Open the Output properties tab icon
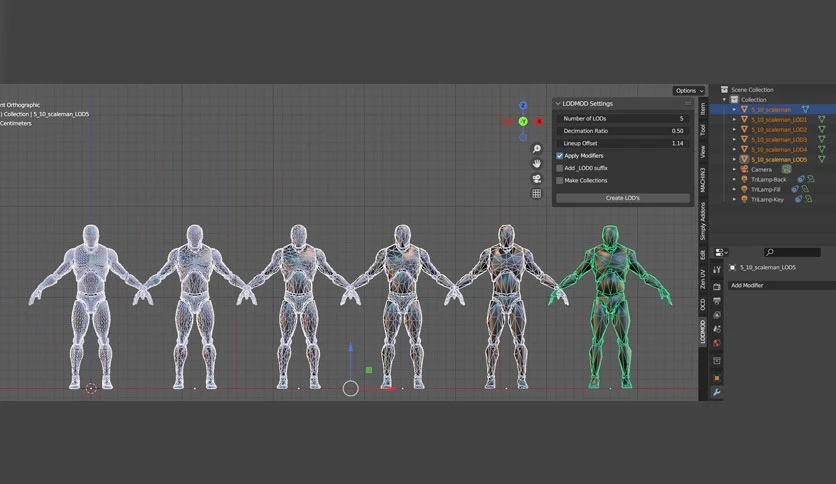This screenshot has height=484, width=836. 717,301
